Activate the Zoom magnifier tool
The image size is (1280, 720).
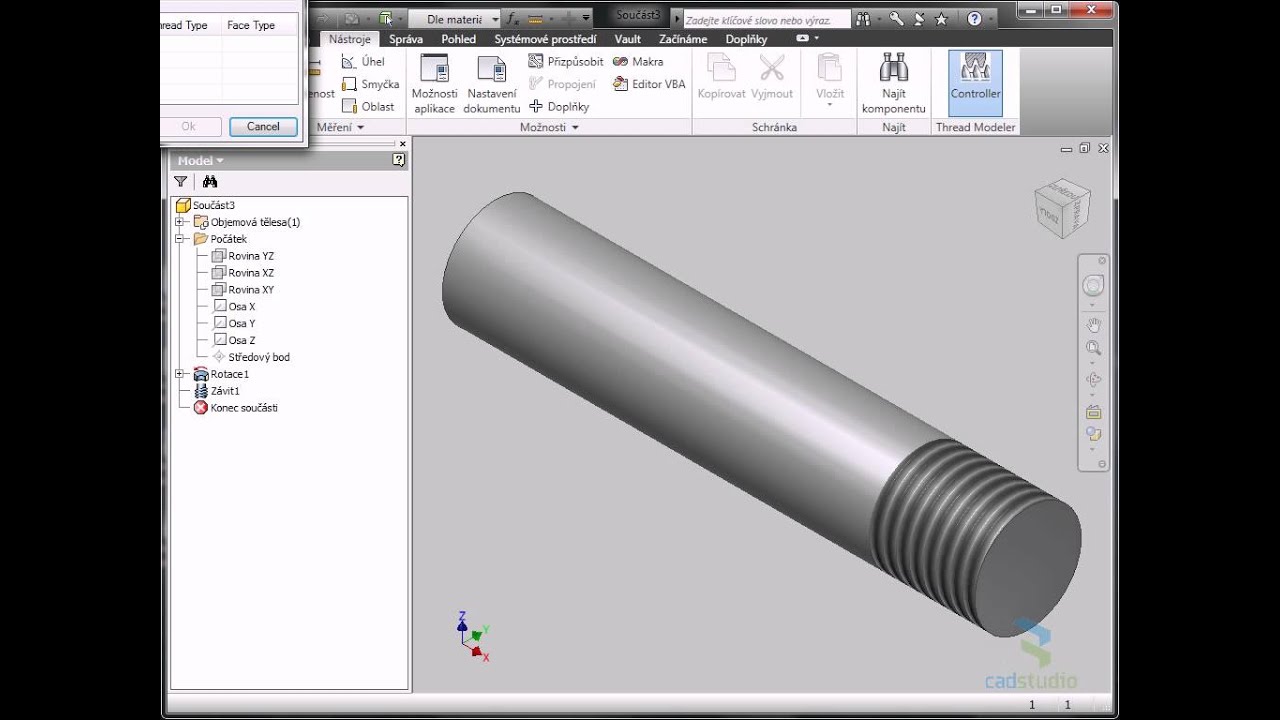pyautogui.click(x=1093, y=348)
